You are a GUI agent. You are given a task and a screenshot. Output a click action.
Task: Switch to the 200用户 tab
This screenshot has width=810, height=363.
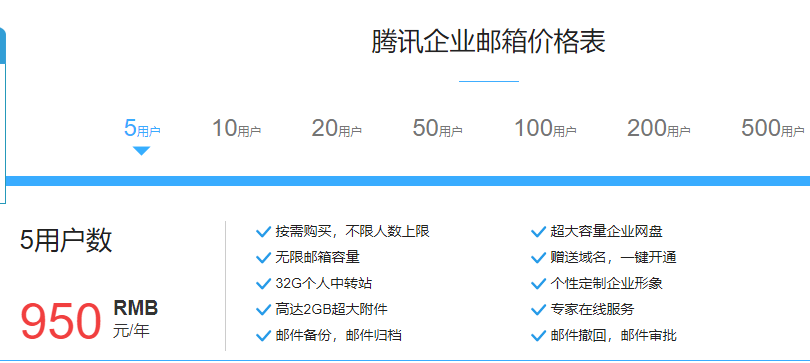[x=659, y=128]
